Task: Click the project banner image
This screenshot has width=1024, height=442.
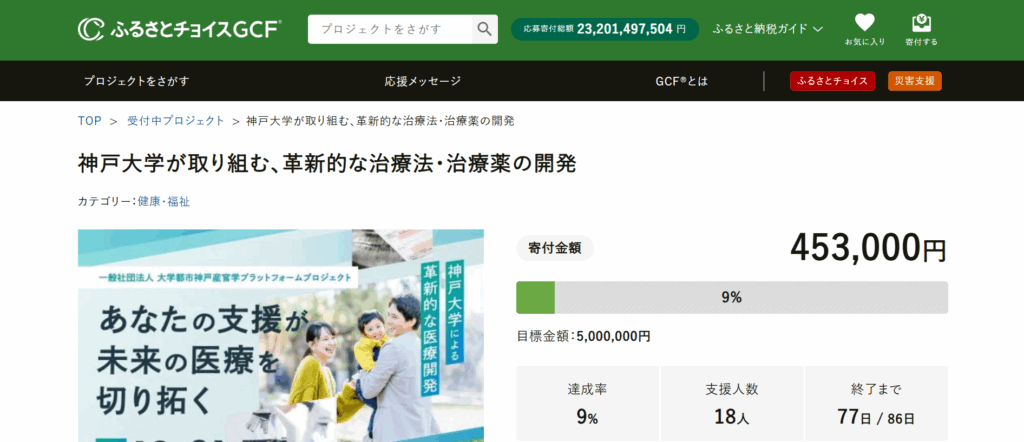Action: coord(281,335)
